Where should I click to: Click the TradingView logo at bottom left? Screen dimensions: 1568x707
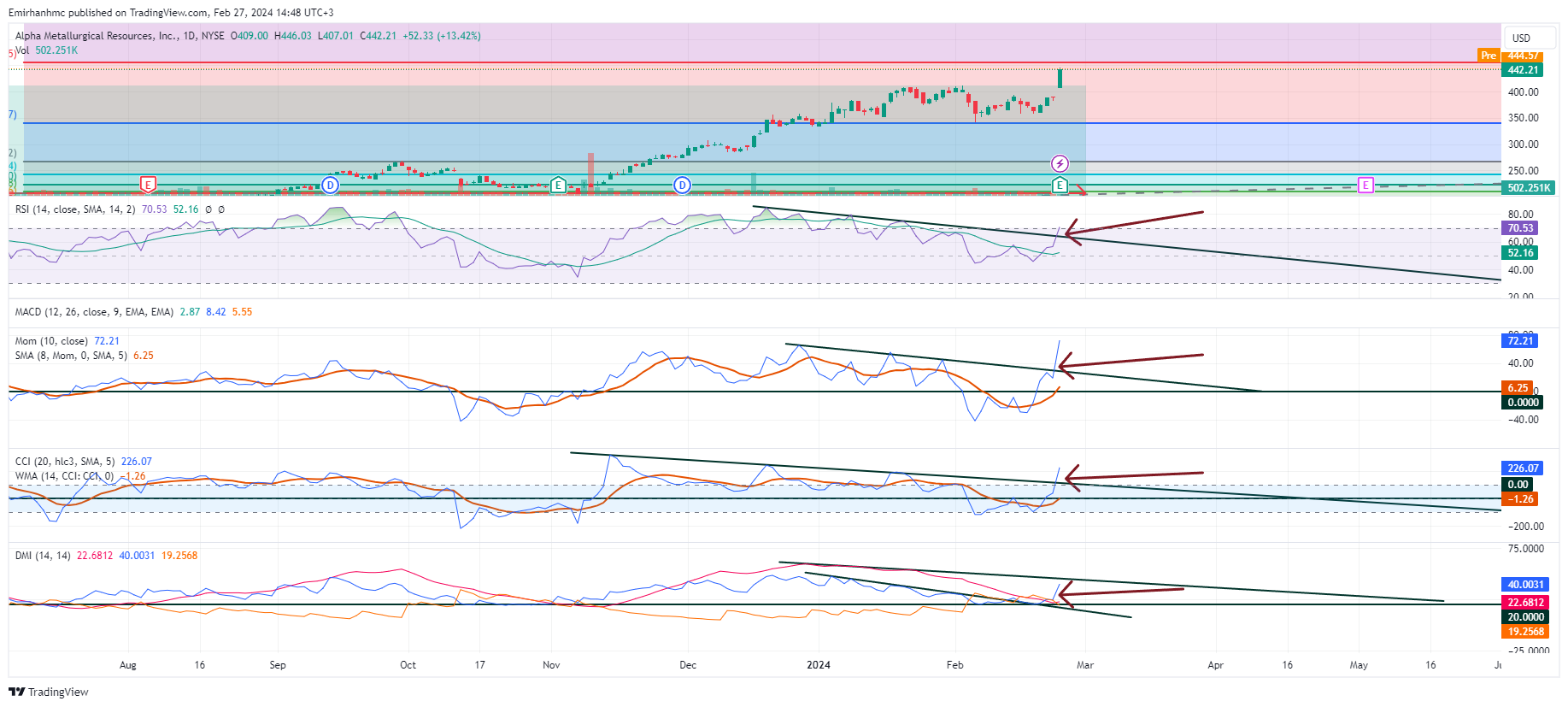click(49, 692)
